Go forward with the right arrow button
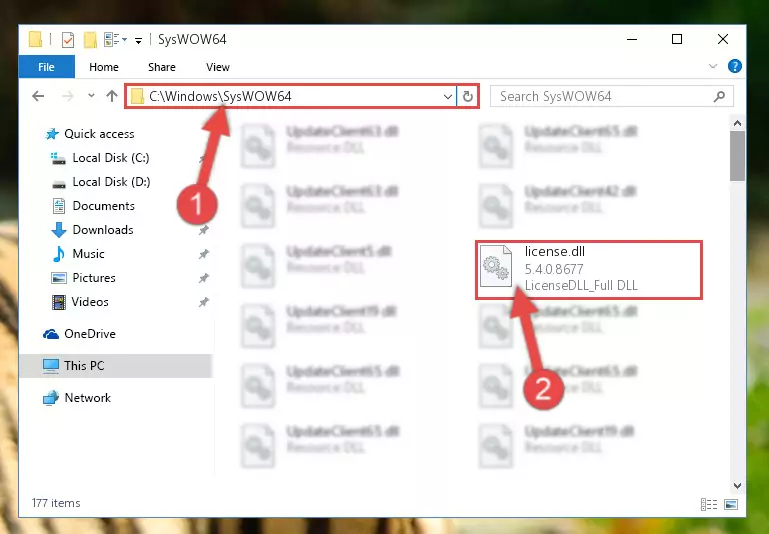 click(x=68, y=96)
